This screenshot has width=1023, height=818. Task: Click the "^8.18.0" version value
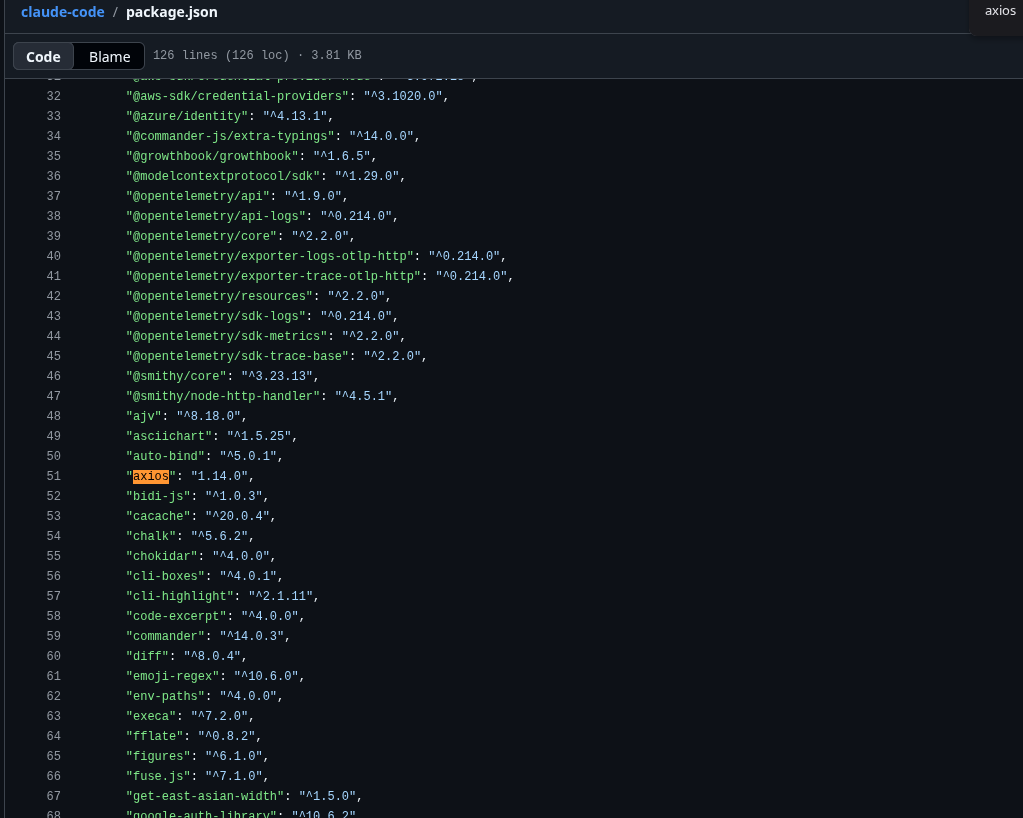coord(209,416)
